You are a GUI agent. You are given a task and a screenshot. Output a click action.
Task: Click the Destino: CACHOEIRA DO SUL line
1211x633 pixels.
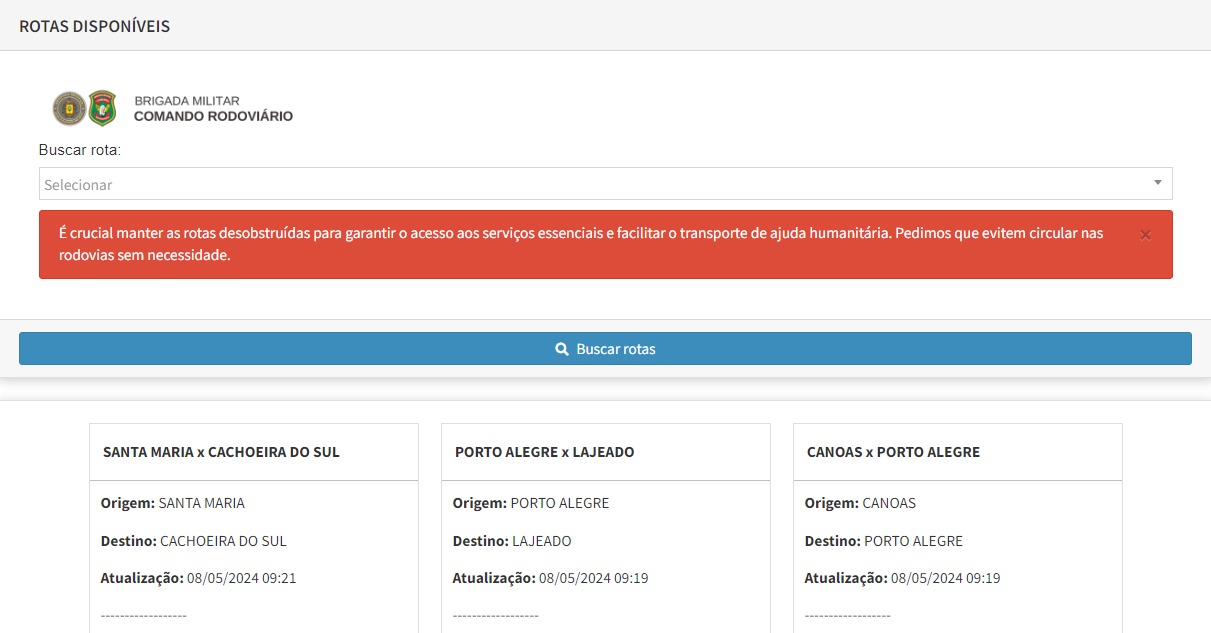tap(194, 541)
